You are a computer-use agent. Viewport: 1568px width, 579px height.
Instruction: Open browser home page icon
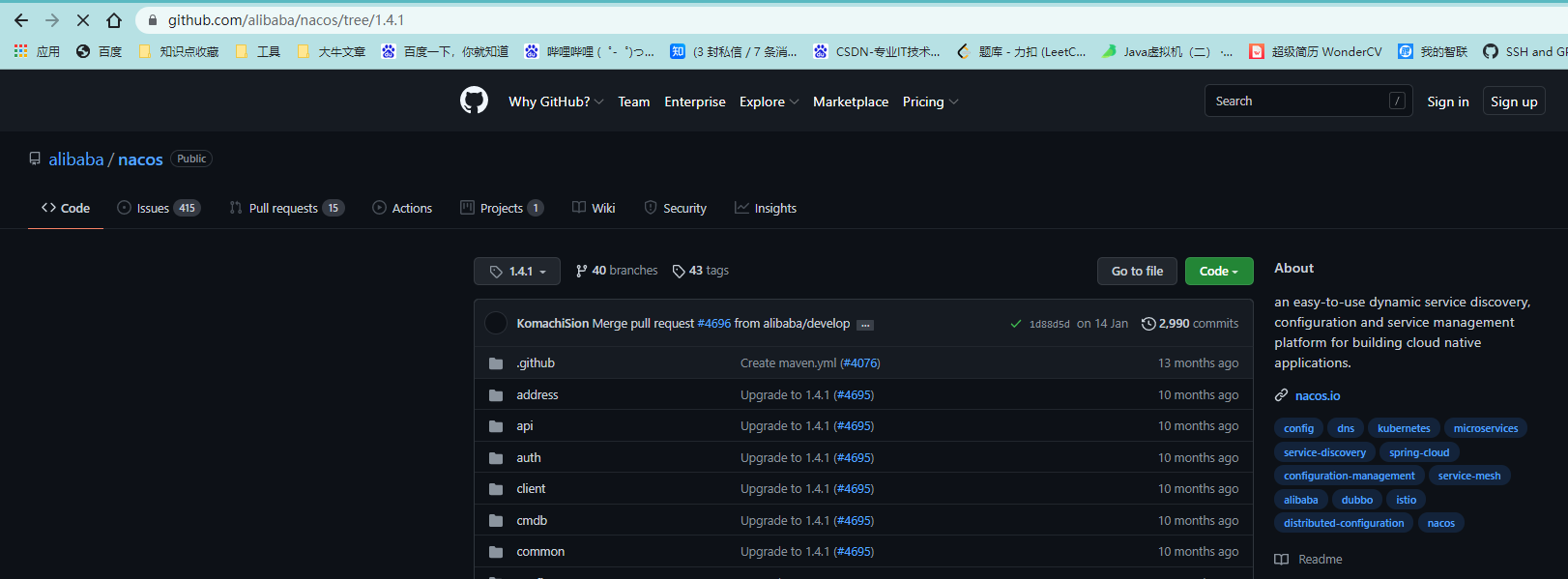(x=114, y=20)
